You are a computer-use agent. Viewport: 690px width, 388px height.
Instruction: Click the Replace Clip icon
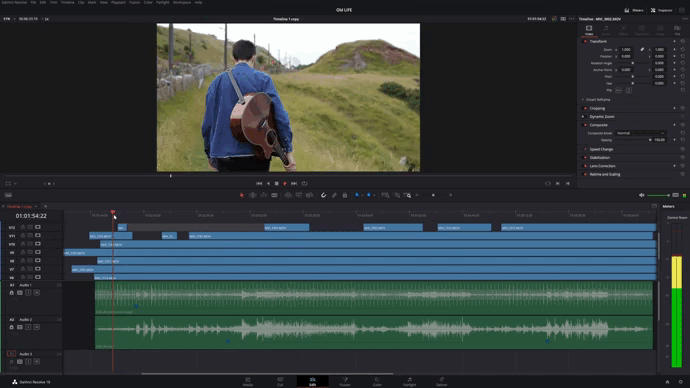coord(309,195)
